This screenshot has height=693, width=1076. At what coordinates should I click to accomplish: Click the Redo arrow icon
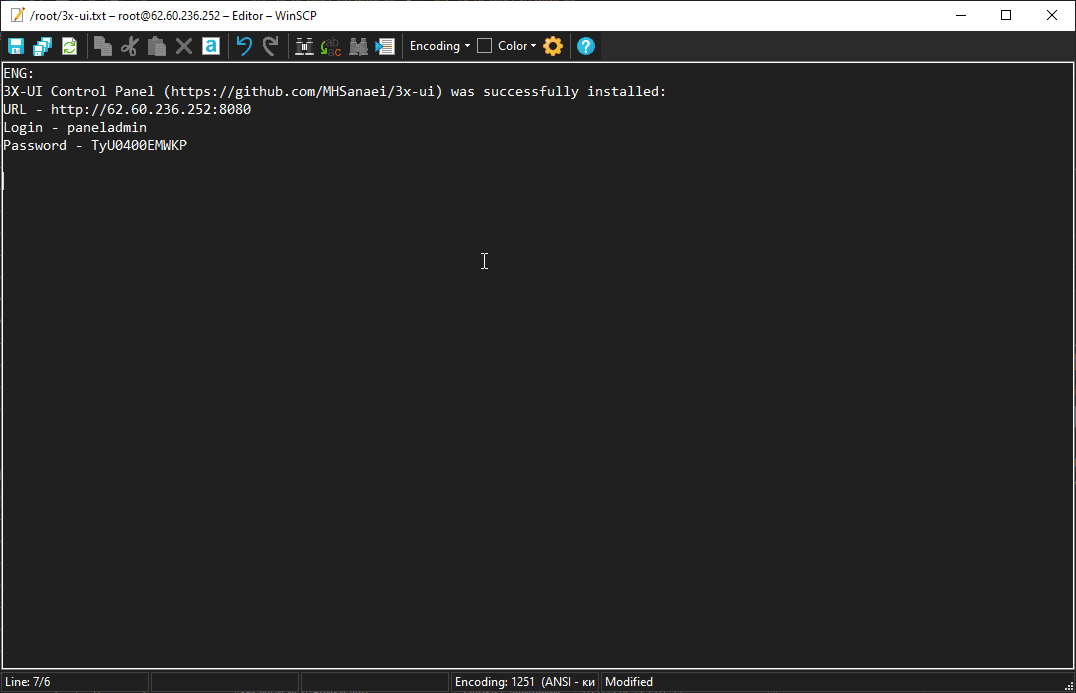(270, 46)
